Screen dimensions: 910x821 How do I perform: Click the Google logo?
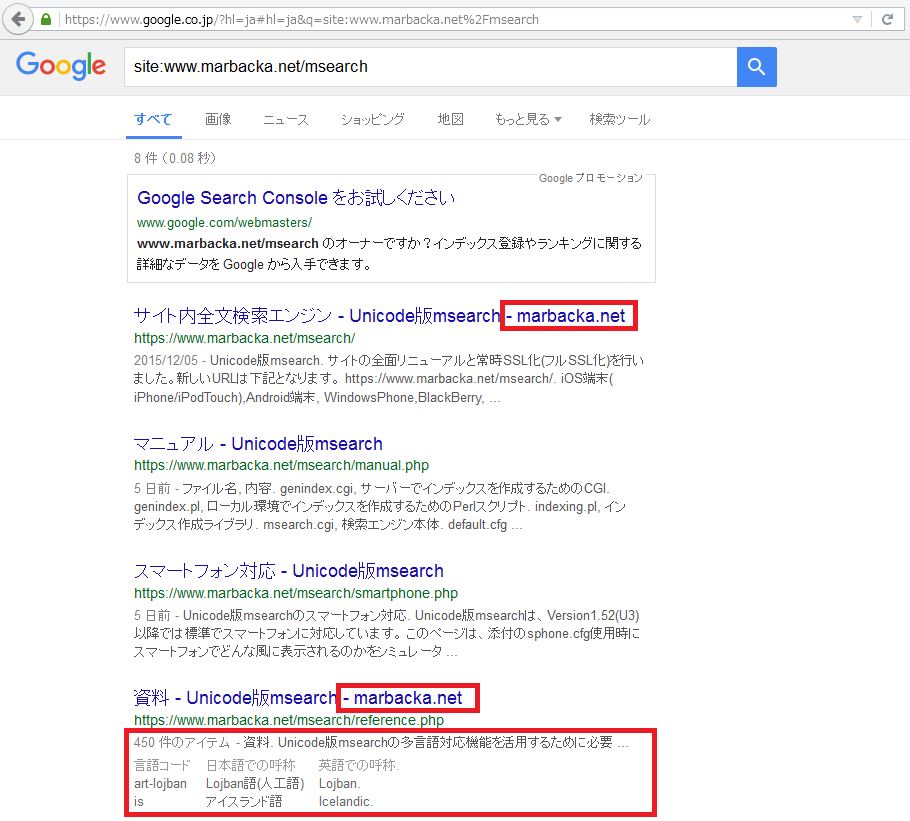(61, 66)
